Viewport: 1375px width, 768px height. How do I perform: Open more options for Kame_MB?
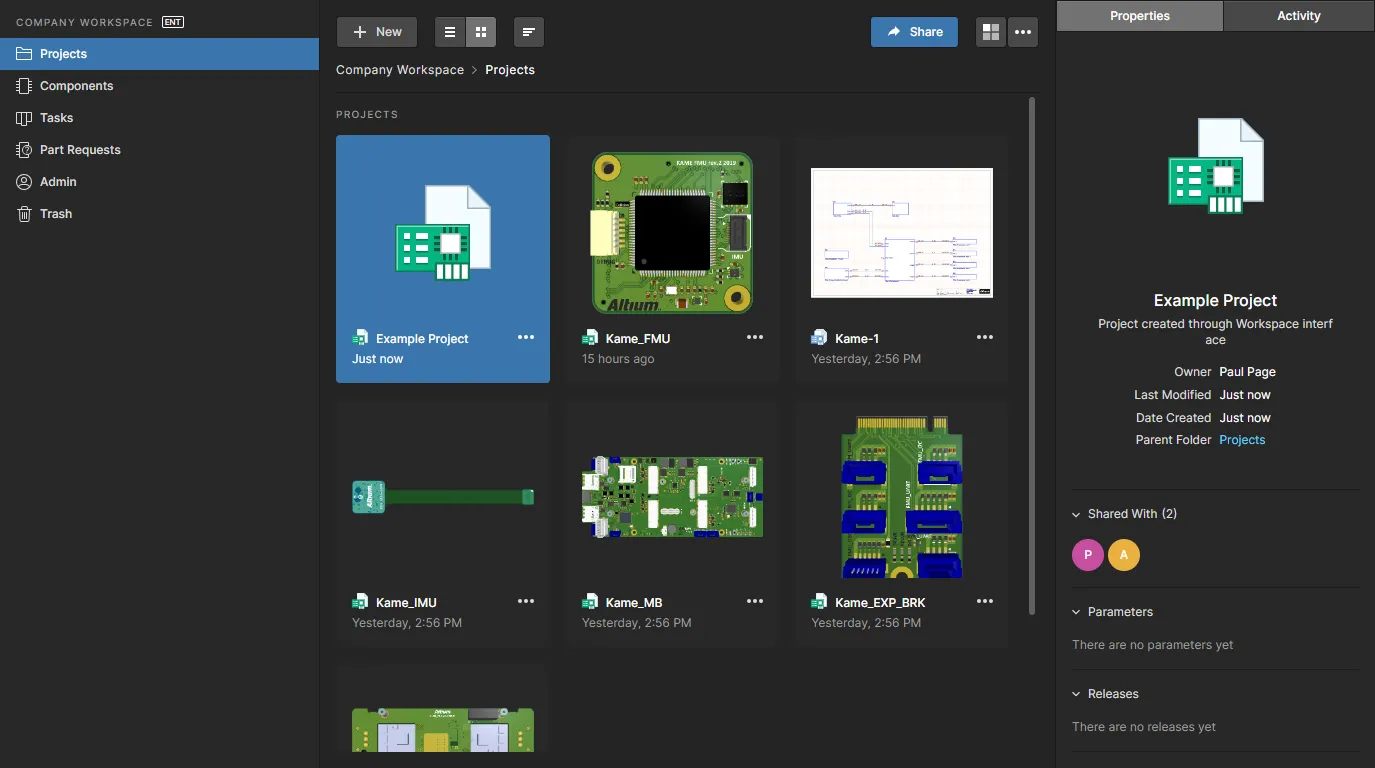(755, 601)
